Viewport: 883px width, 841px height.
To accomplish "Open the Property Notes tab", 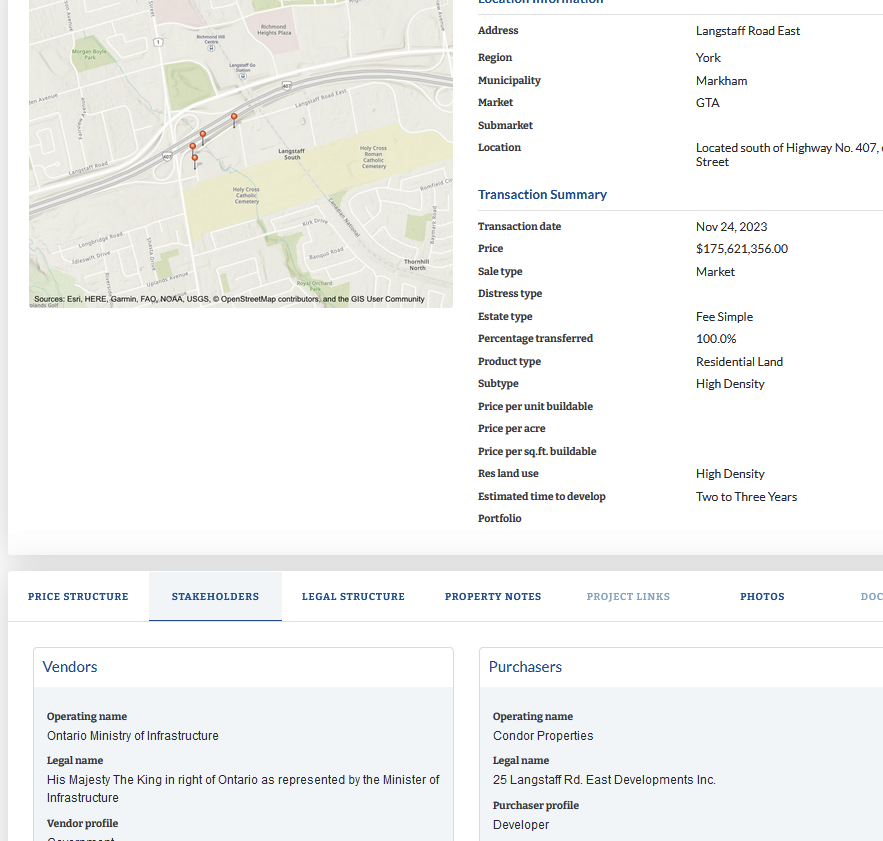I will coord(493,597).
